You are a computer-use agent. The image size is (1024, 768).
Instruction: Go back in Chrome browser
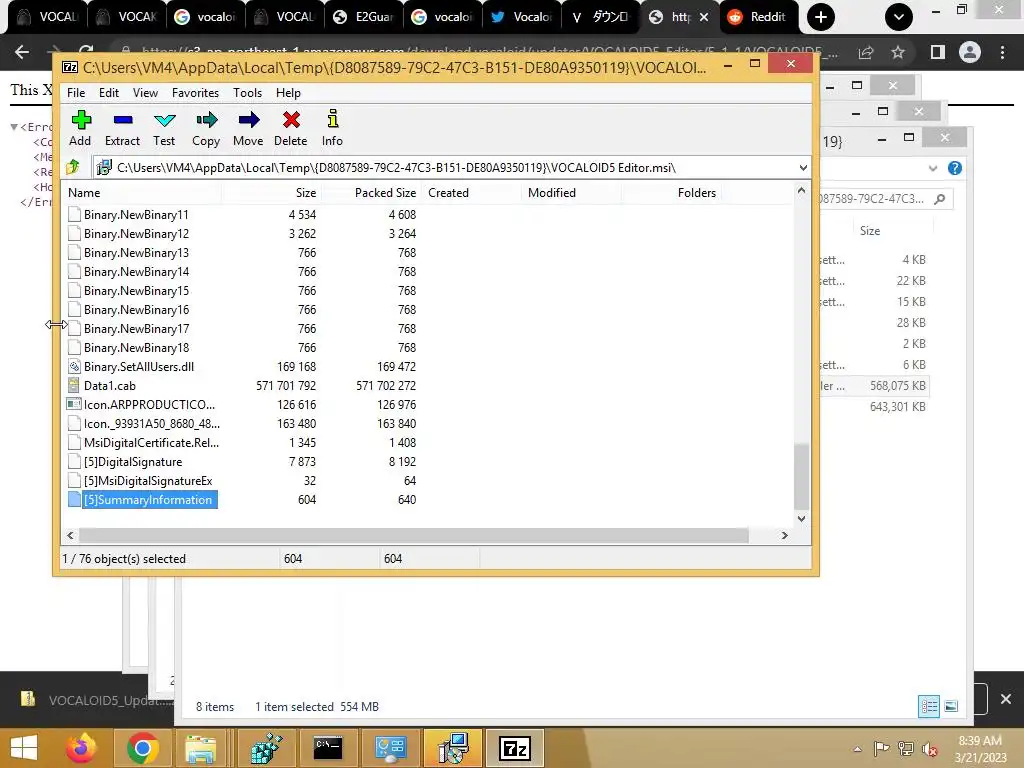22,52
